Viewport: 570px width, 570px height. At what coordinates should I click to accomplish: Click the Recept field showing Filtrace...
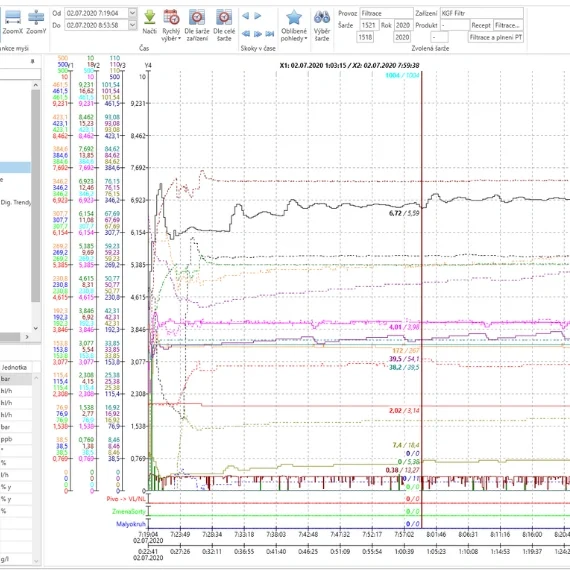click(x=508, y=25)
